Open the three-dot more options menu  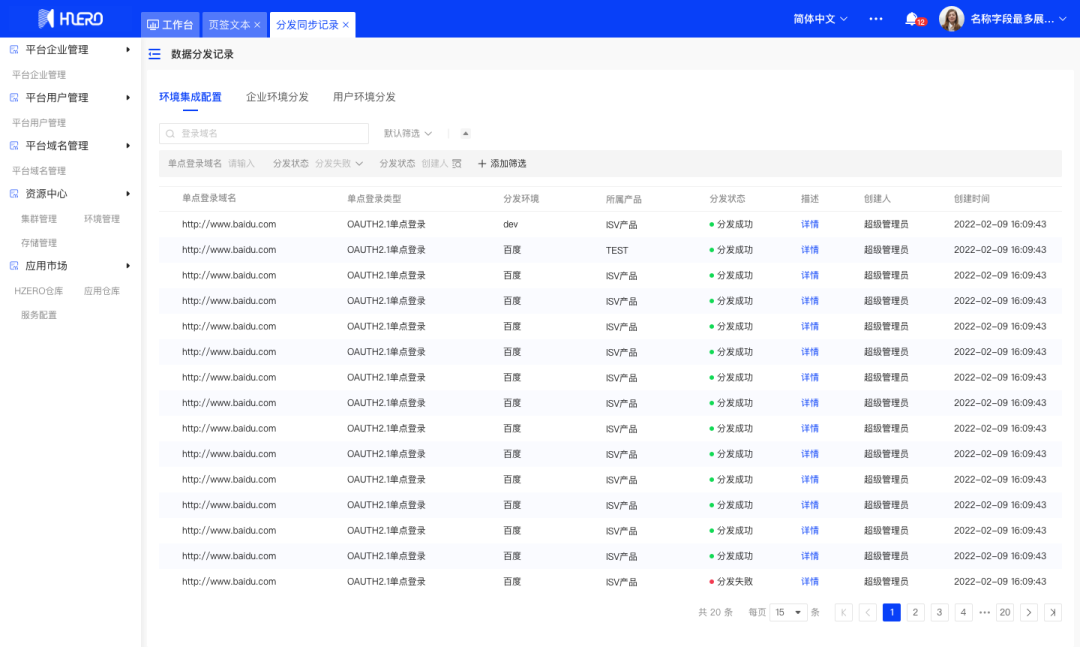click(x=876, y=19)
